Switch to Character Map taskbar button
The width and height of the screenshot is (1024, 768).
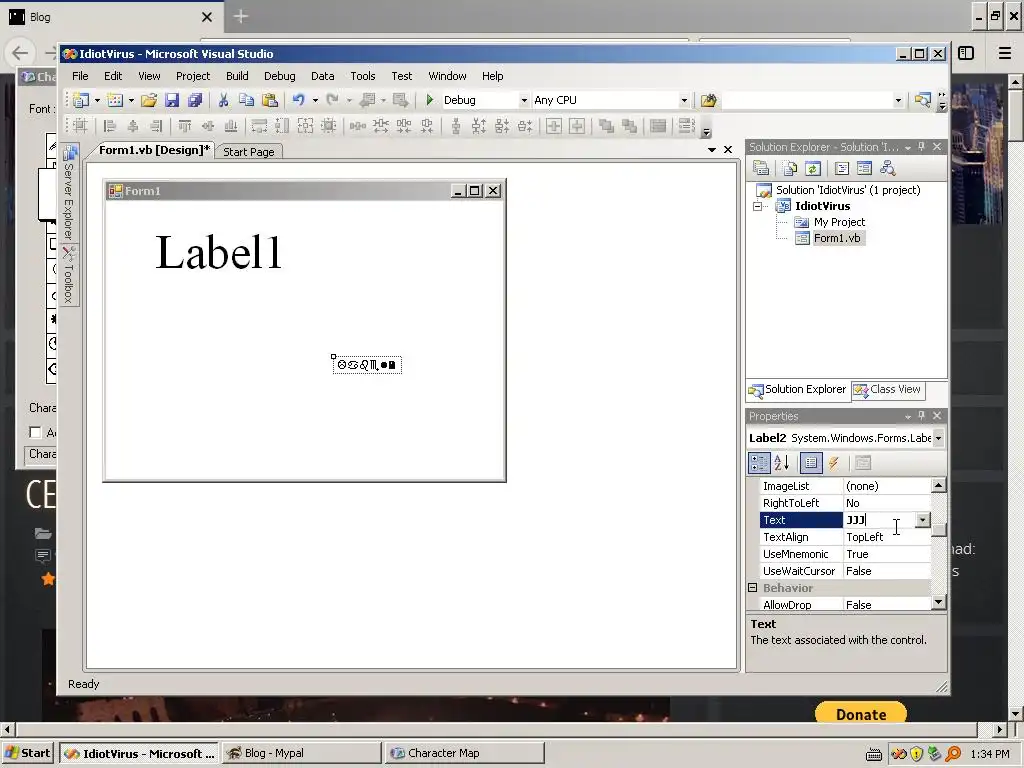(x=464, y=753)
